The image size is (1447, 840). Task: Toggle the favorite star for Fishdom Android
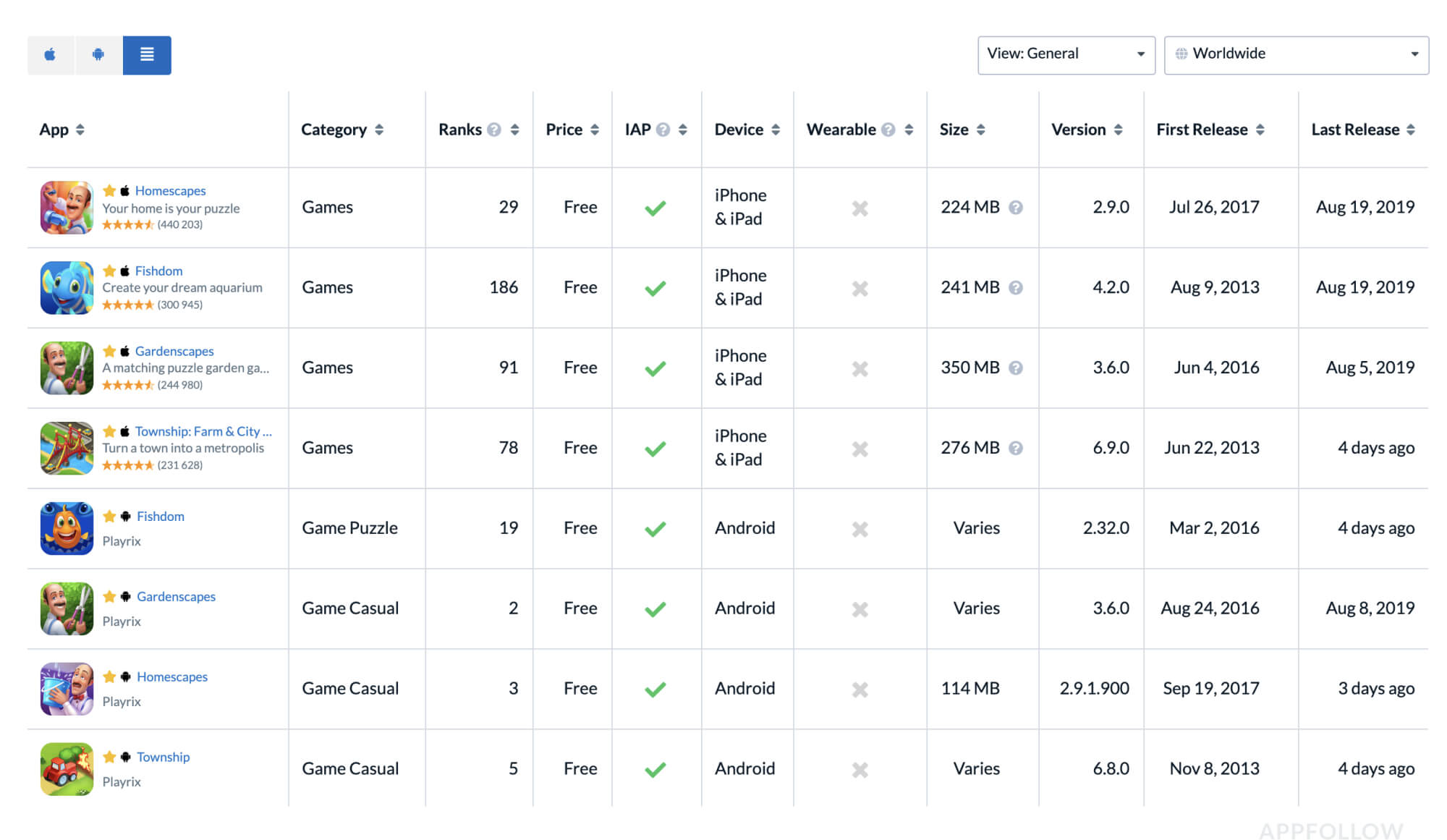pos(109,517)
